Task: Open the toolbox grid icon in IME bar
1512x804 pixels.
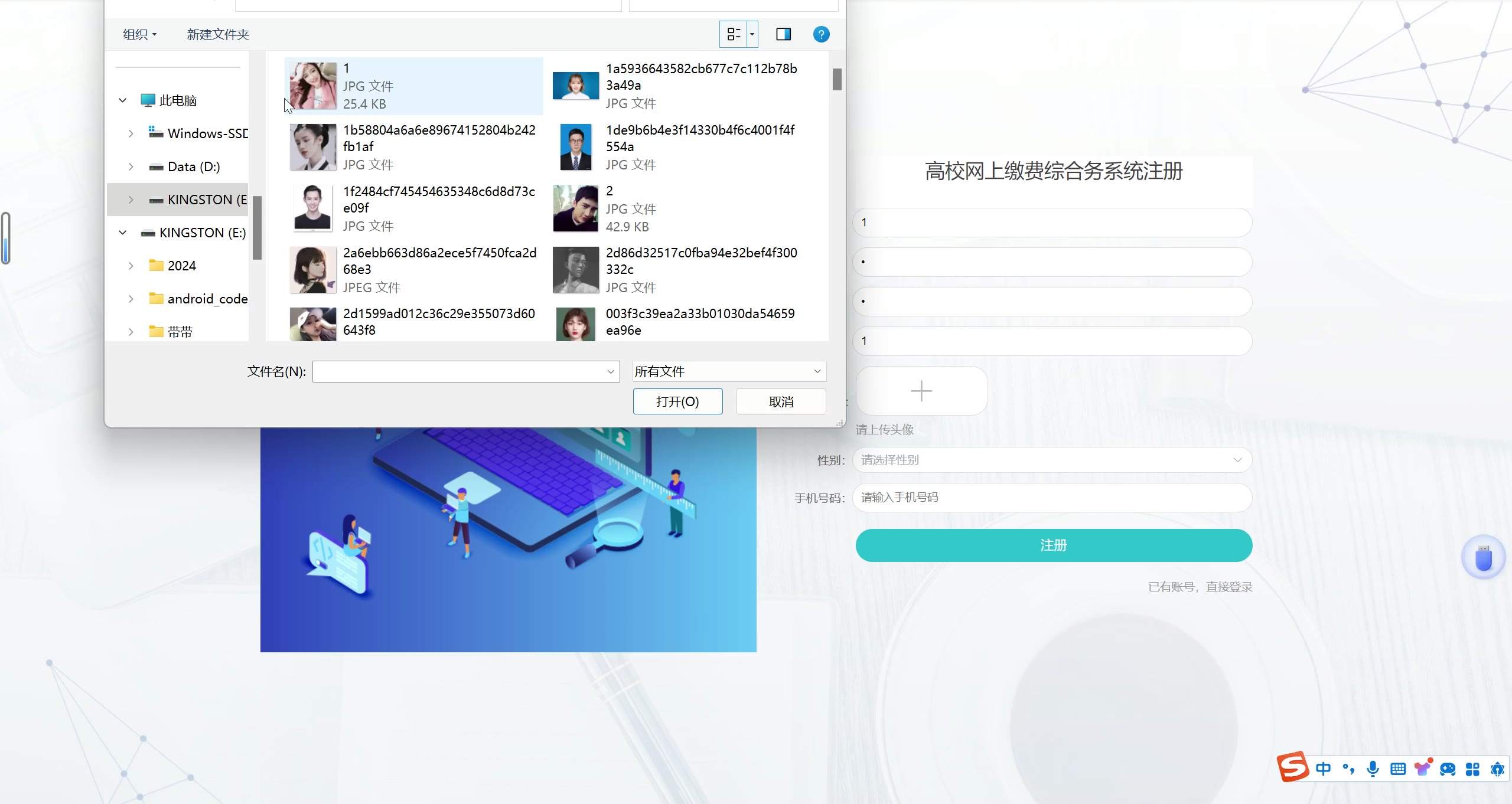Action: point(1472,769)
